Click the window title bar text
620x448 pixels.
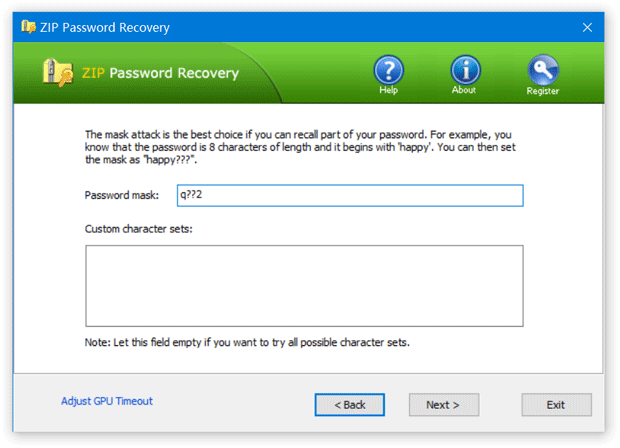point(103,27)
